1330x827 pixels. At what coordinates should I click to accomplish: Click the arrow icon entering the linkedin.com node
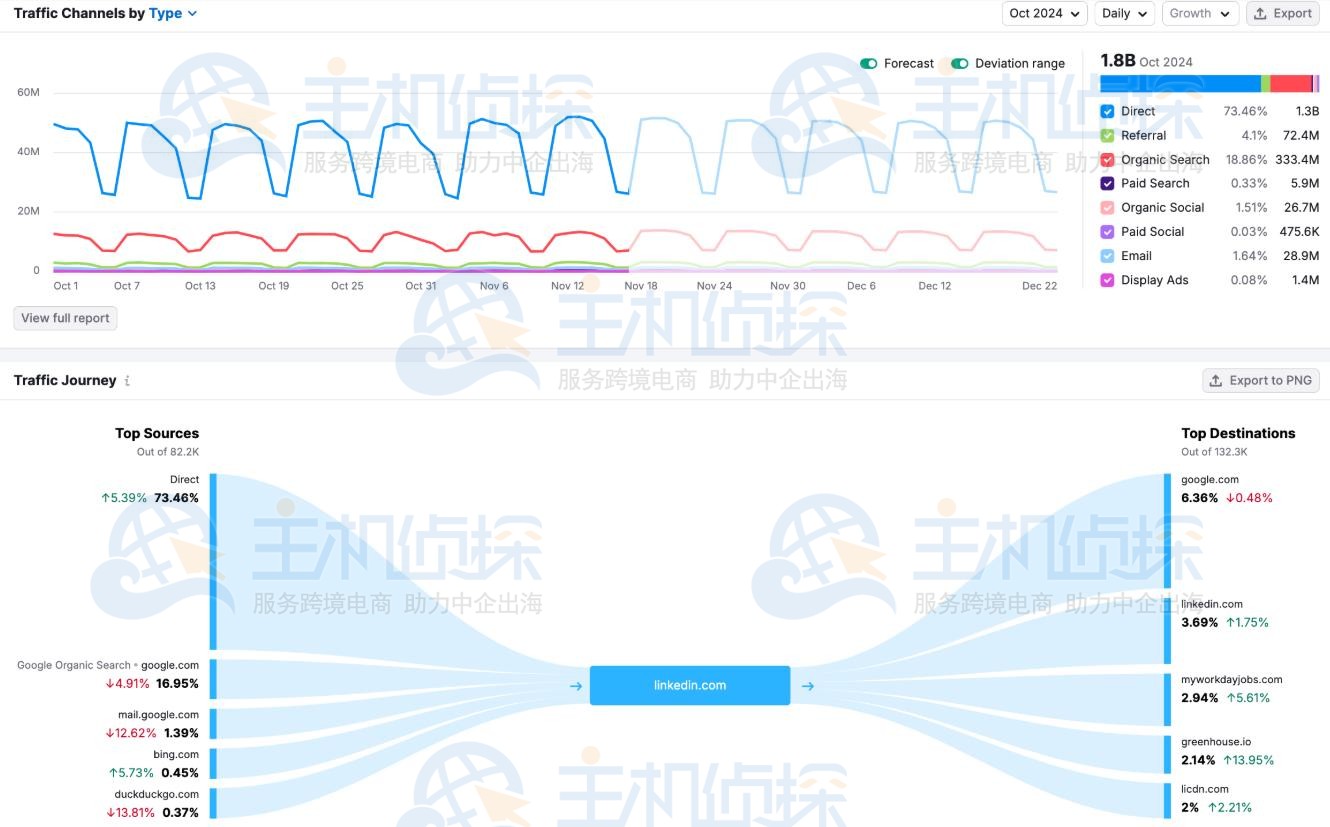pos(575,686)
